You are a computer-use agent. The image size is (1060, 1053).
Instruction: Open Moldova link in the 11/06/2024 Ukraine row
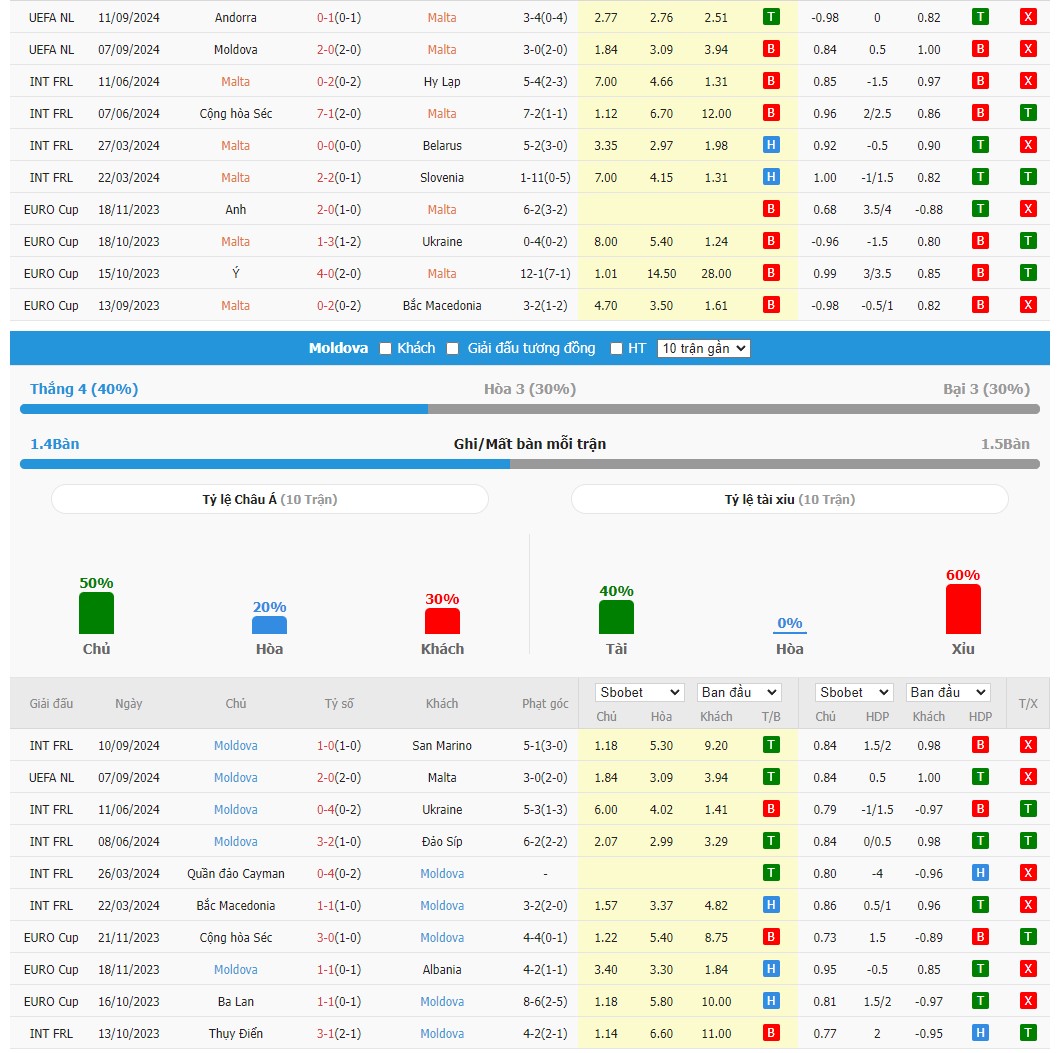[x=235, y=810]
